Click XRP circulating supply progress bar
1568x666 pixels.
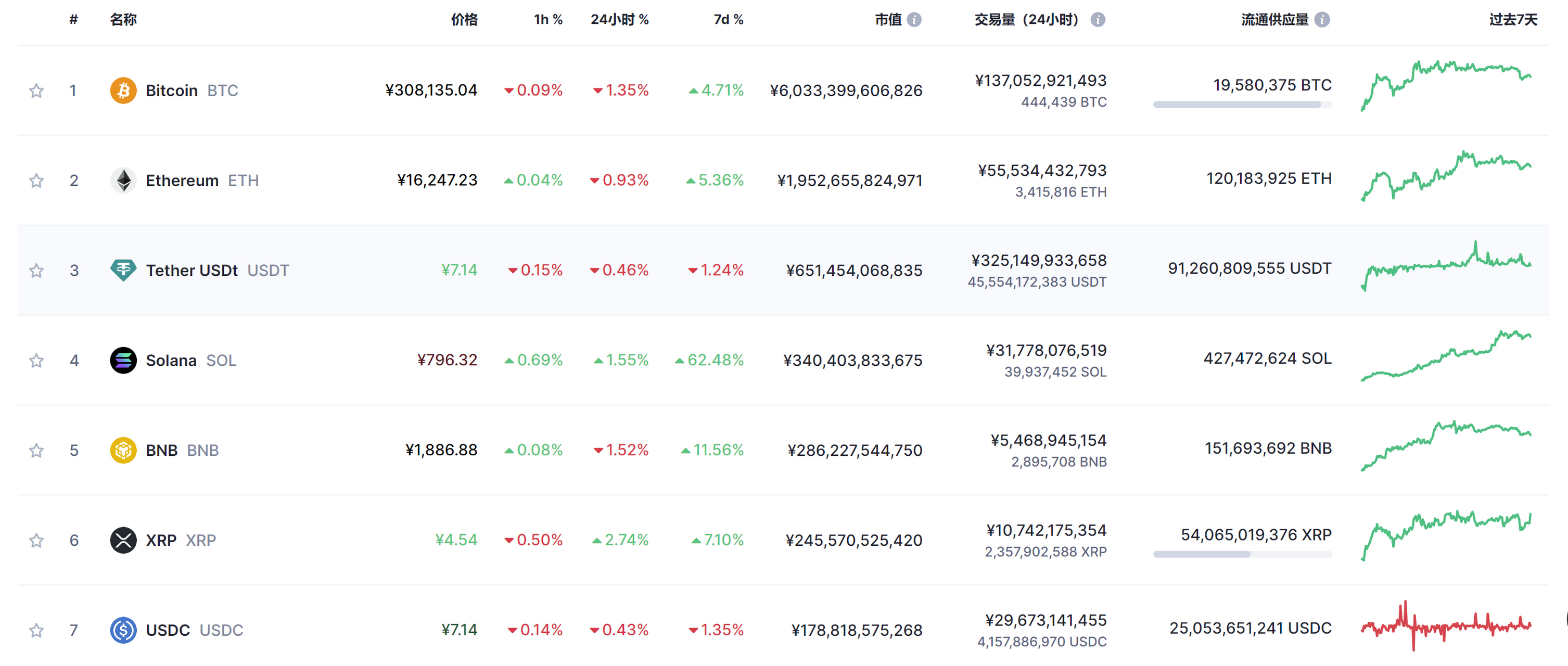[1242, 555]
